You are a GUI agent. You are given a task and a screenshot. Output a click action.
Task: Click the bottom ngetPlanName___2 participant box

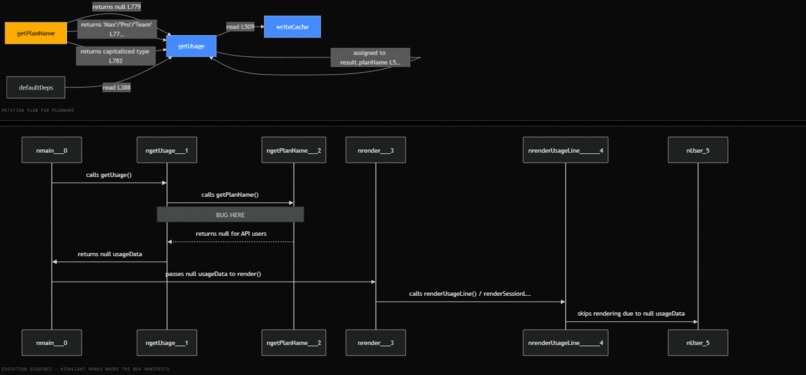[x=294, y=343]
